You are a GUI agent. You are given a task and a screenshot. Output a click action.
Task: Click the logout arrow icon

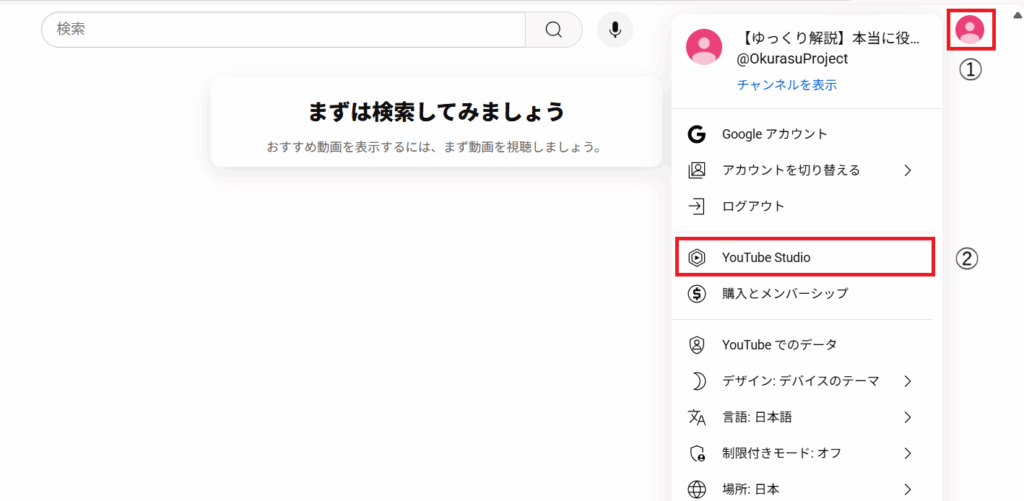click(x=697, y=207)
